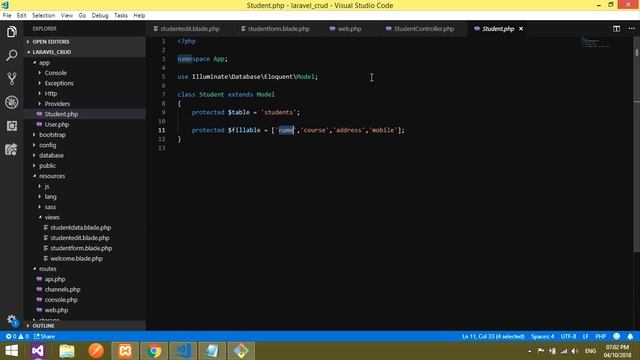Expand the Http folder
This screenshot has height=360, width=640.
[85, 93]
